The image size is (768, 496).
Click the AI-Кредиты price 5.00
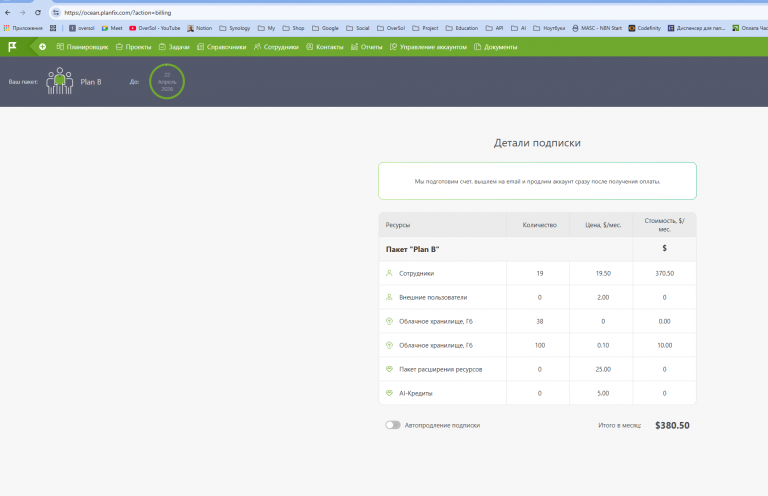603,393
